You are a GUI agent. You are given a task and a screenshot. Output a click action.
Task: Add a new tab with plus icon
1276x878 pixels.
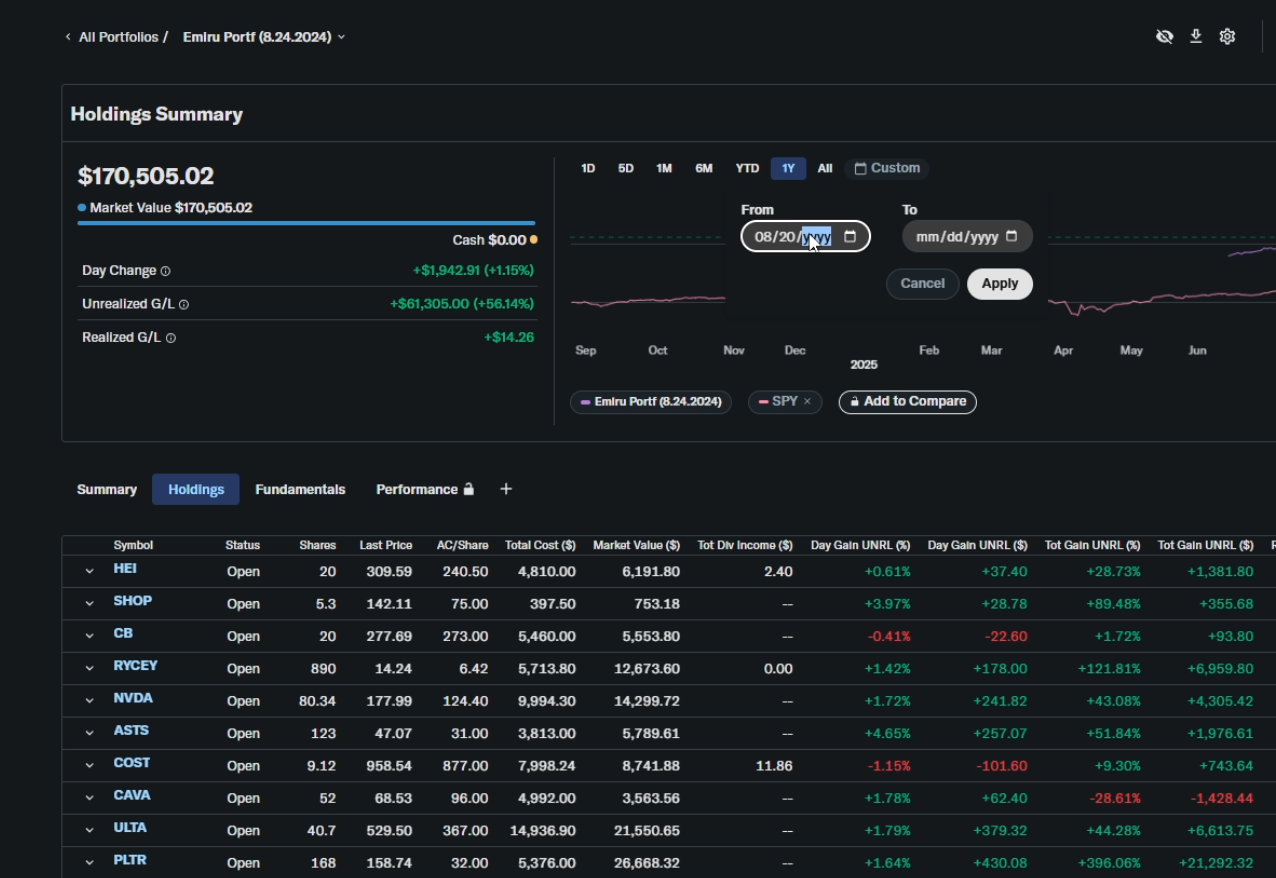[x=506, y=489]
